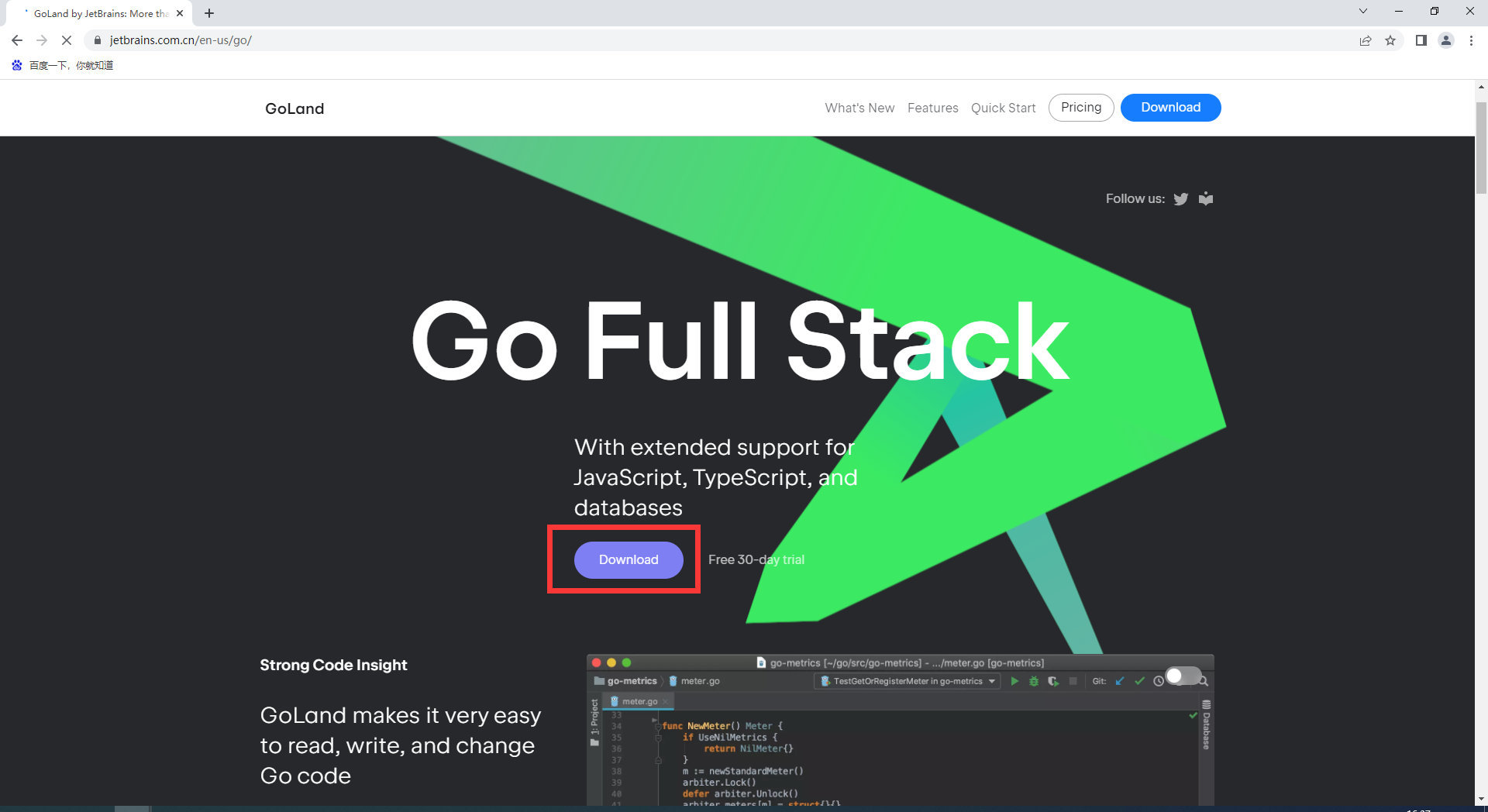Open What's New in the navigation

[x=859, y=108]
